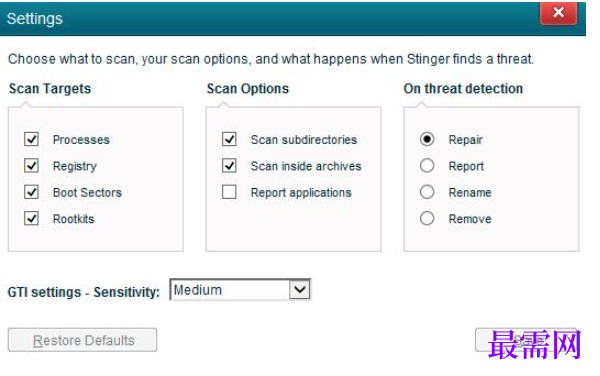Select the Repair radio button
The width and height of the screenshot is (600, 376).
pos(427,139)
